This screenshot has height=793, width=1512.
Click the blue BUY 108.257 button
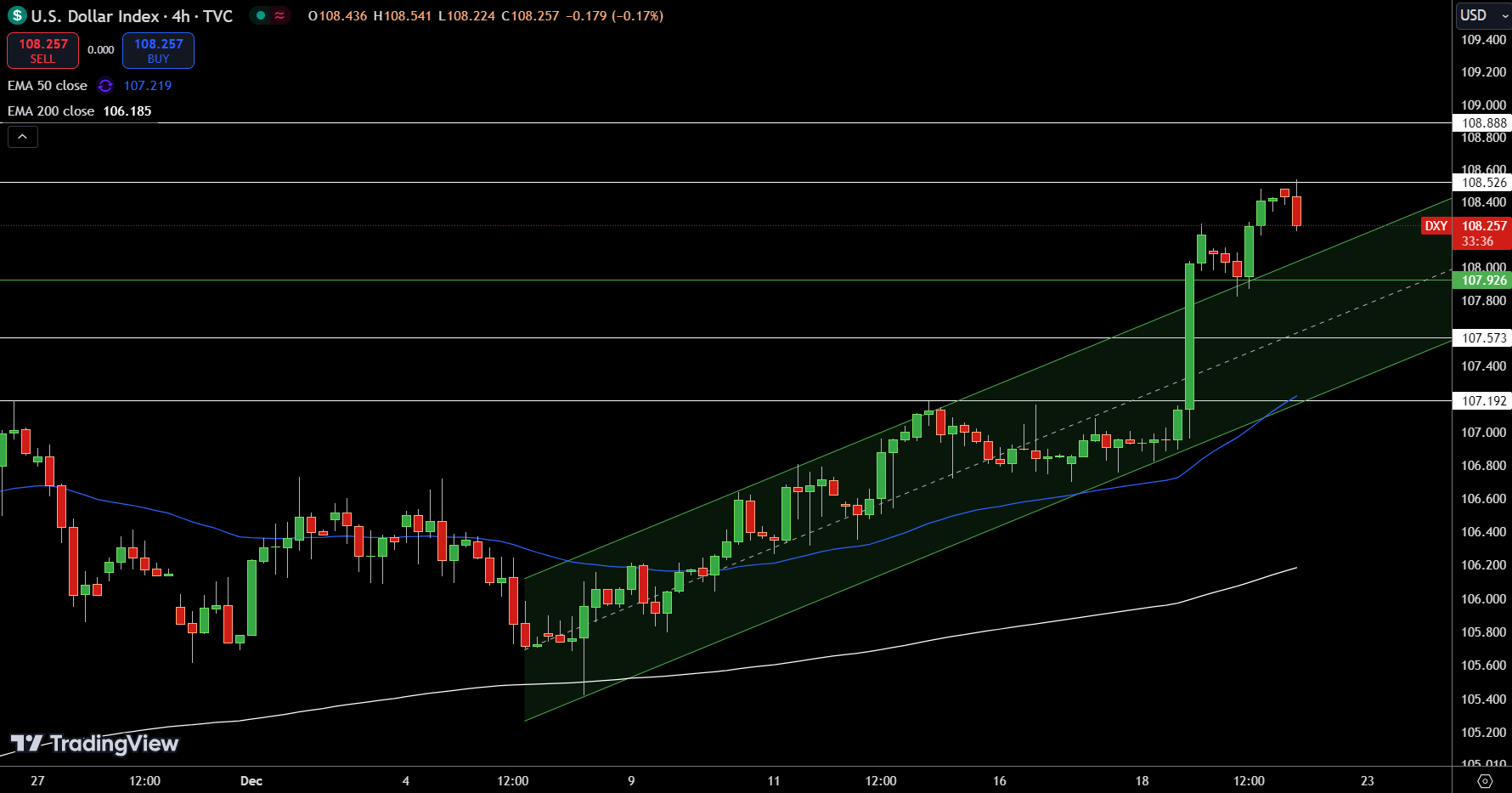point(158,50)
